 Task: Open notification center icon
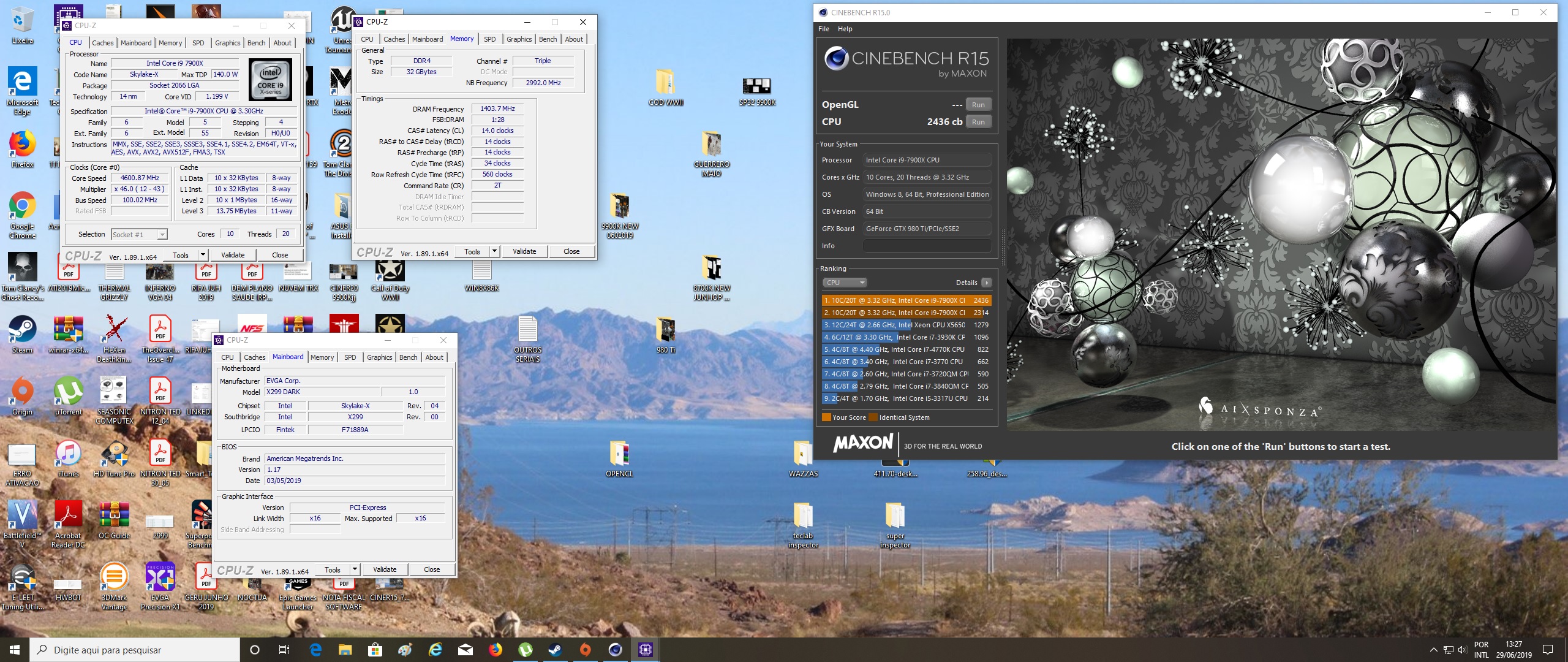[x=1548, y=650]
